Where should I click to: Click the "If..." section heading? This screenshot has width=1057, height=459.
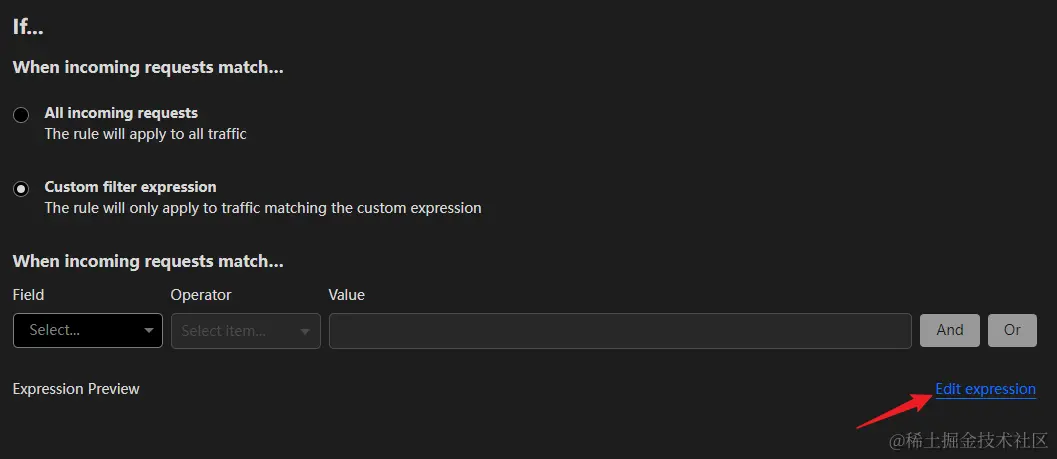[x=28, y=27]
